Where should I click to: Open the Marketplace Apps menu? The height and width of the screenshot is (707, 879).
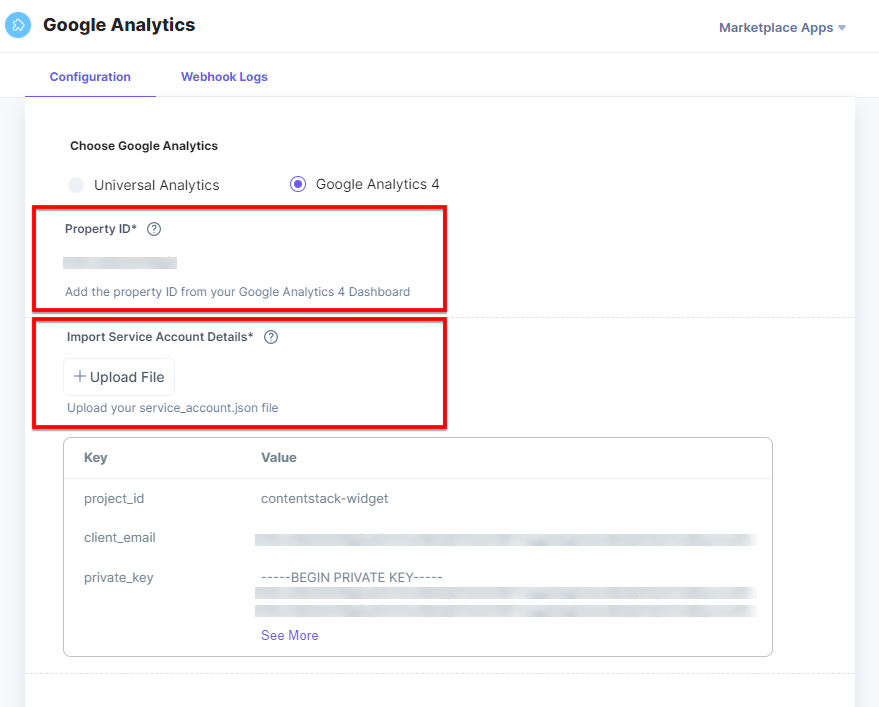[775, 27]
